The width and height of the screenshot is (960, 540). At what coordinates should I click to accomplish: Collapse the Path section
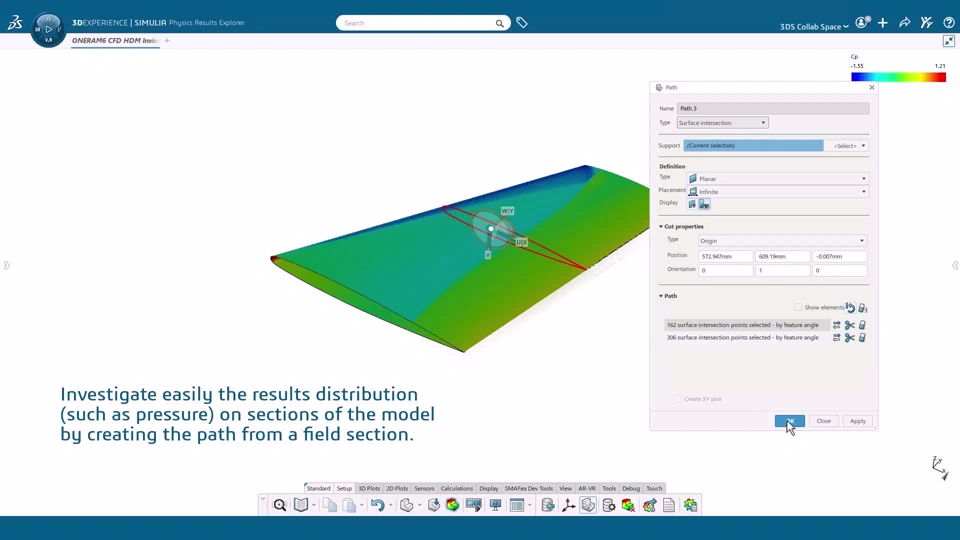click(x=661, y=296)
